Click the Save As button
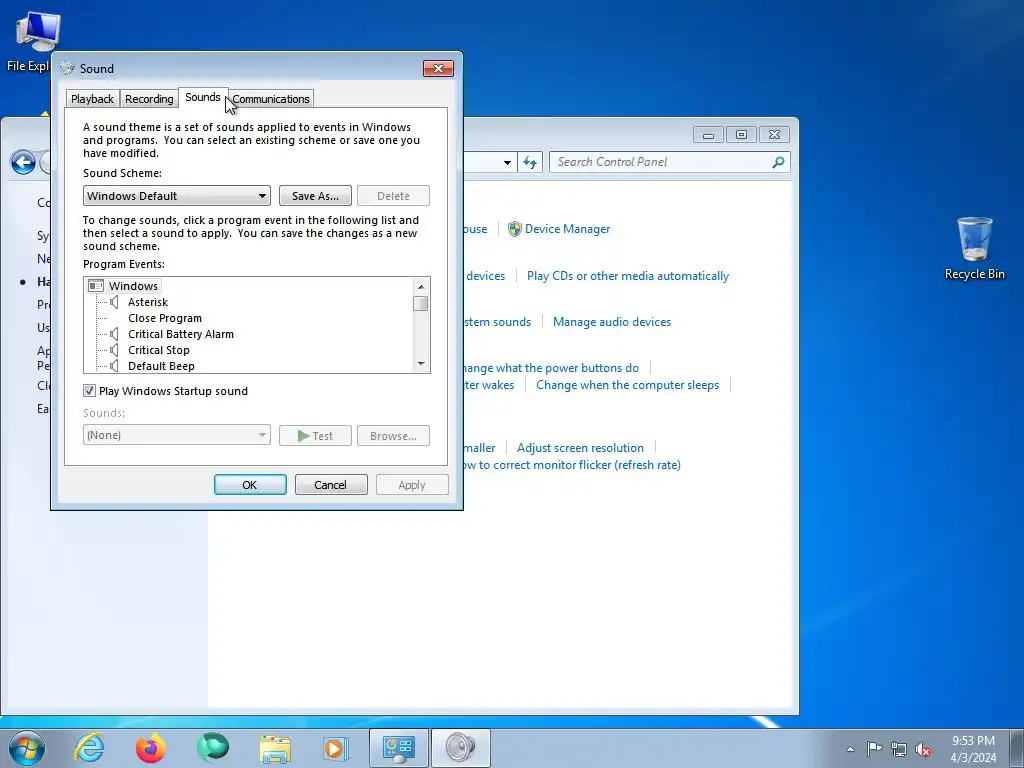Viewport: 1024px width, 768px height. (x=315, y=196)
